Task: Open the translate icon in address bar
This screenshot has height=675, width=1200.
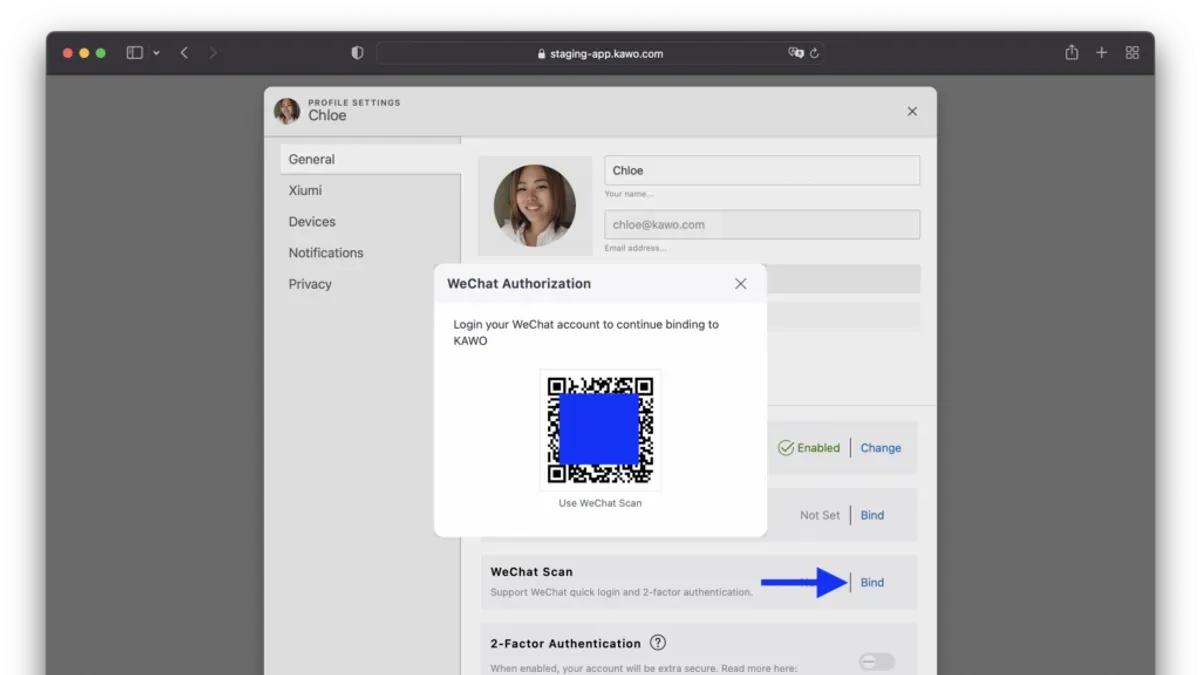Action: (796, 53)
